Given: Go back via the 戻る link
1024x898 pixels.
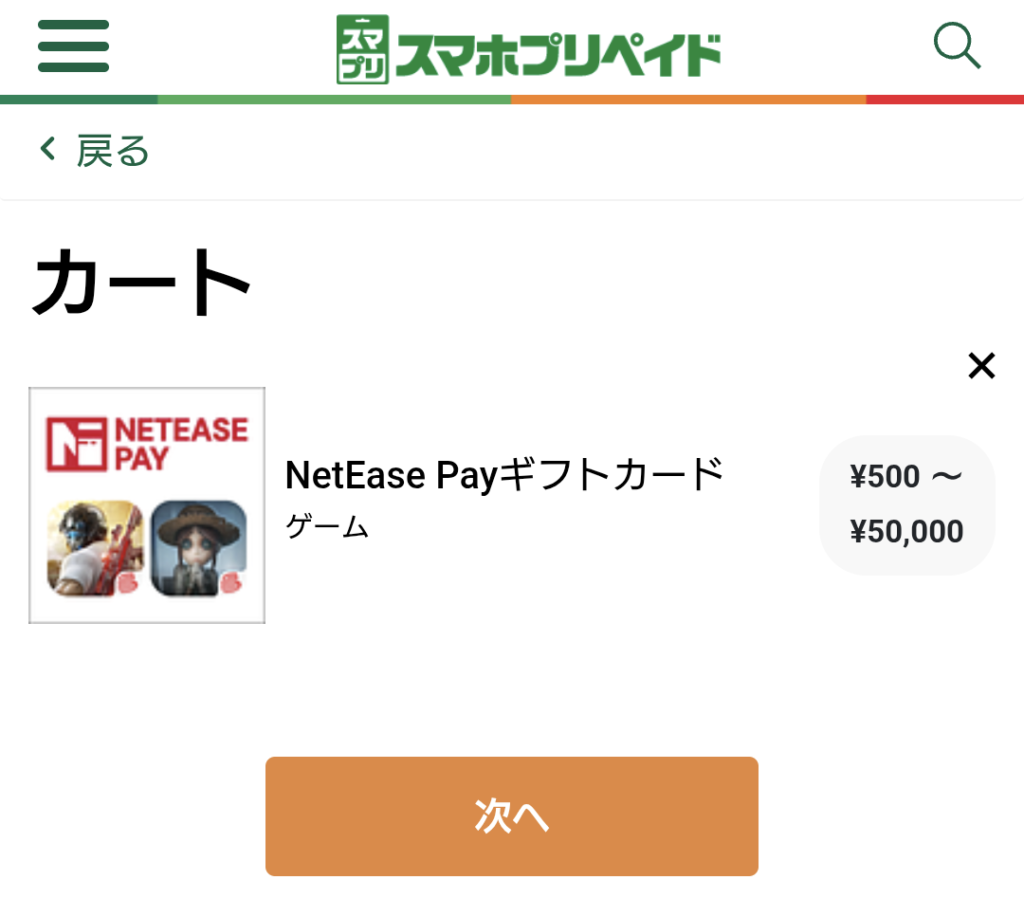Looking at the screenshot, I should (112, 151).
